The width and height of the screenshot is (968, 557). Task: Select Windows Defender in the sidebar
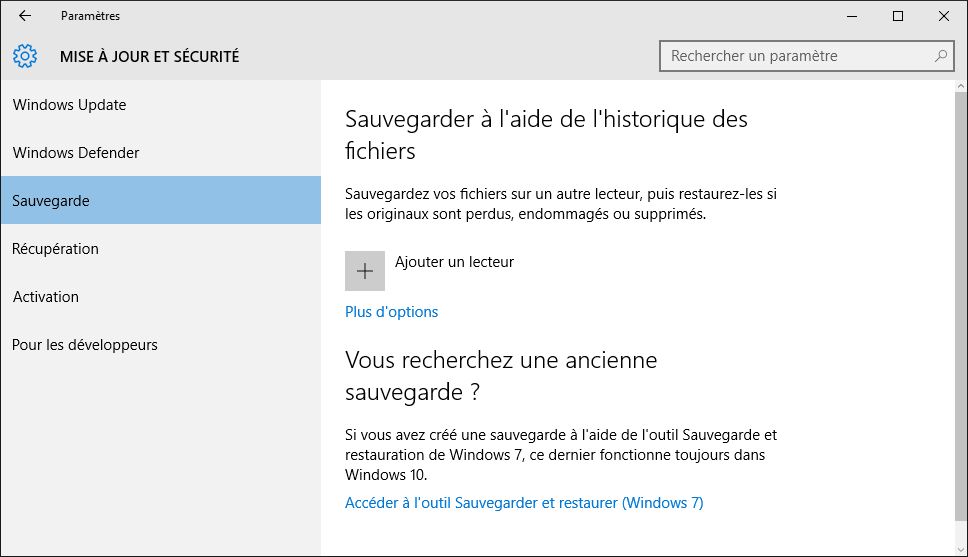click(x=76, y=153)
